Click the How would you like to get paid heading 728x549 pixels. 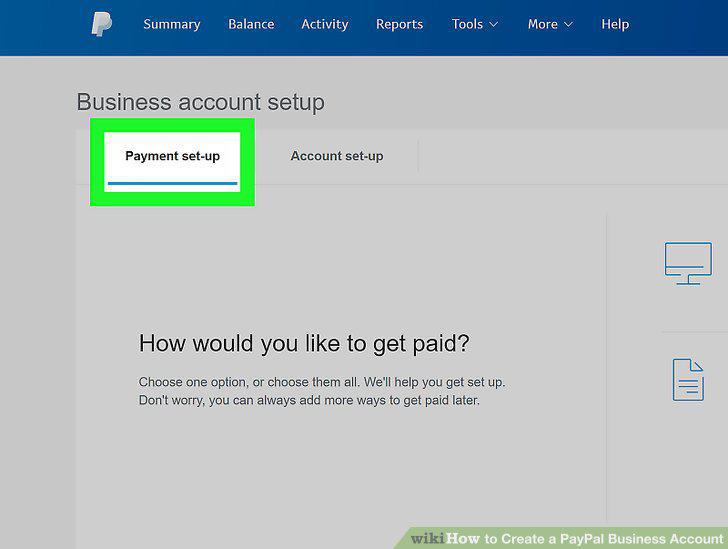point(304,344)
